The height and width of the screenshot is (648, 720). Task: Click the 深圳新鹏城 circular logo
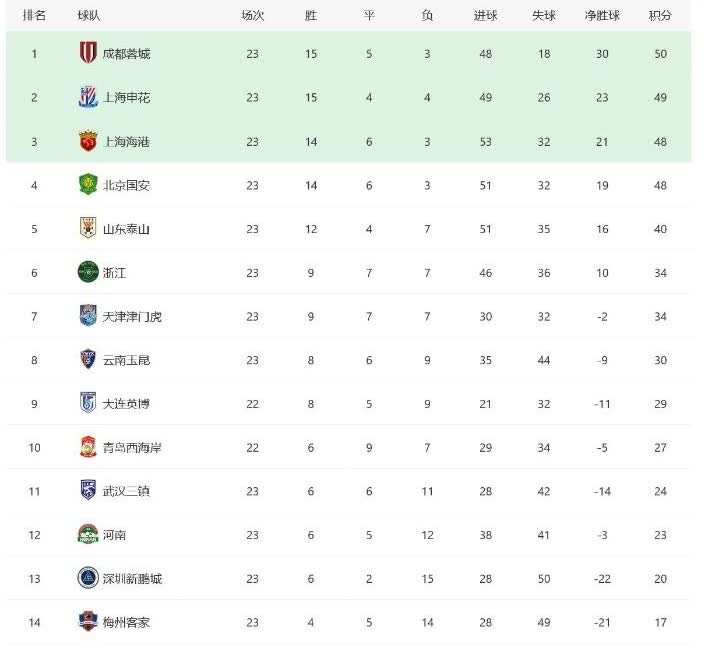88,578
